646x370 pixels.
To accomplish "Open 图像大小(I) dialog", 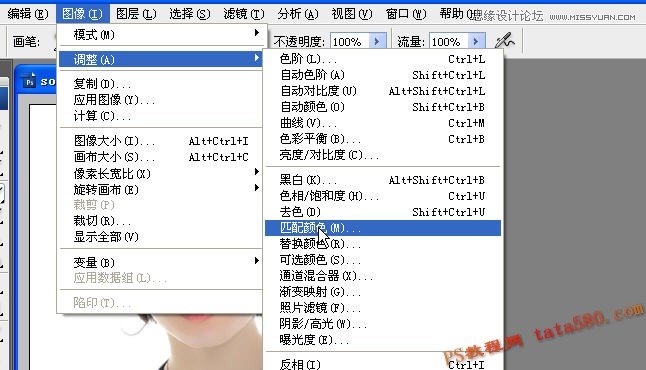I will (161, 141).
